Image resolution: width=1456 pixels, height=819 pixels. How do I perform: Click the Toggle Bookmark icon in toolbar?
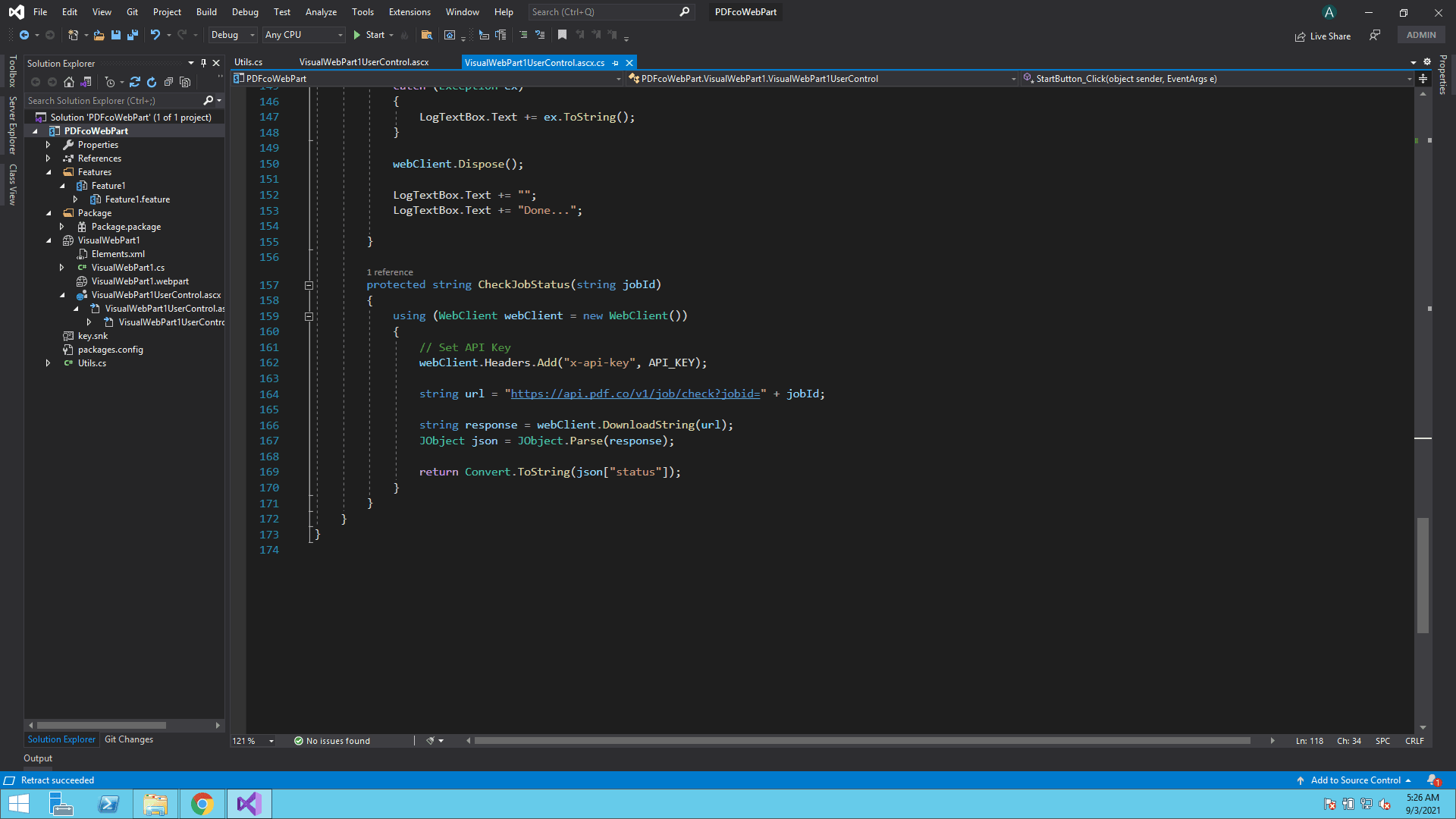562,35
